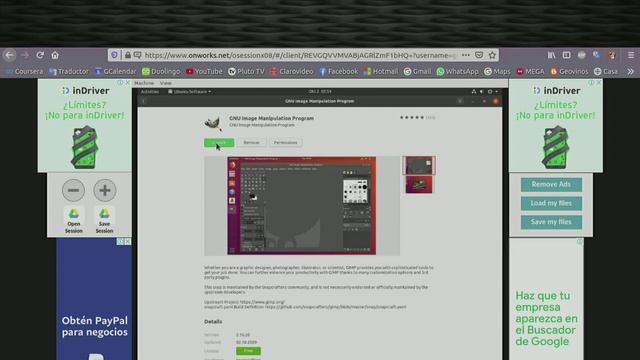Open the Duolingo bookmark
This screenshot has width=640, height=360.
pos(161,71)
